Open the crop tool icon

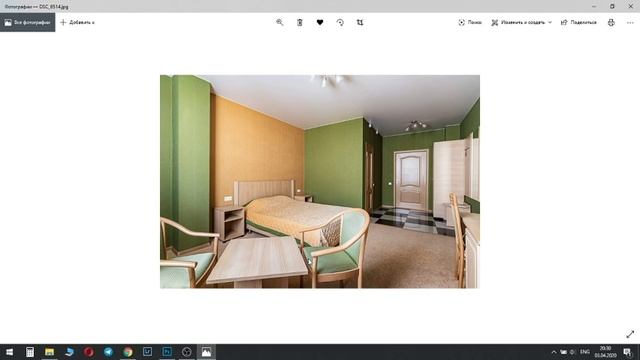click(360, 22)
